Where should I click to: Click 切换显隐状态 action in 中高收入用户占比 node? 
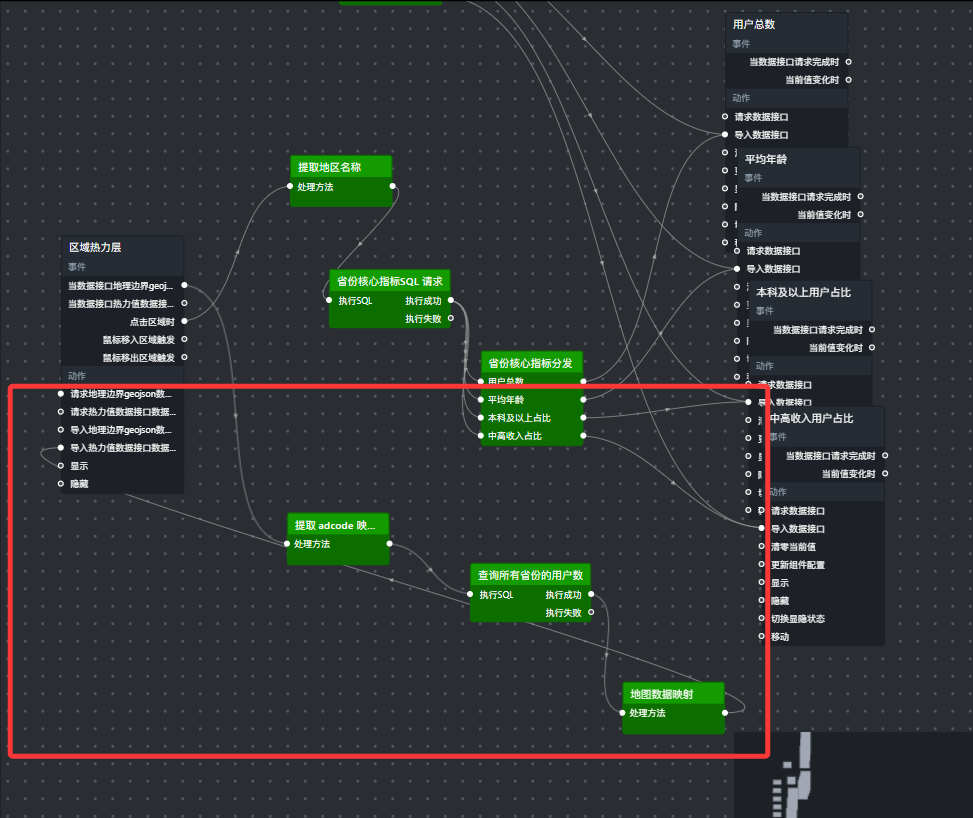tap(797, 619)
